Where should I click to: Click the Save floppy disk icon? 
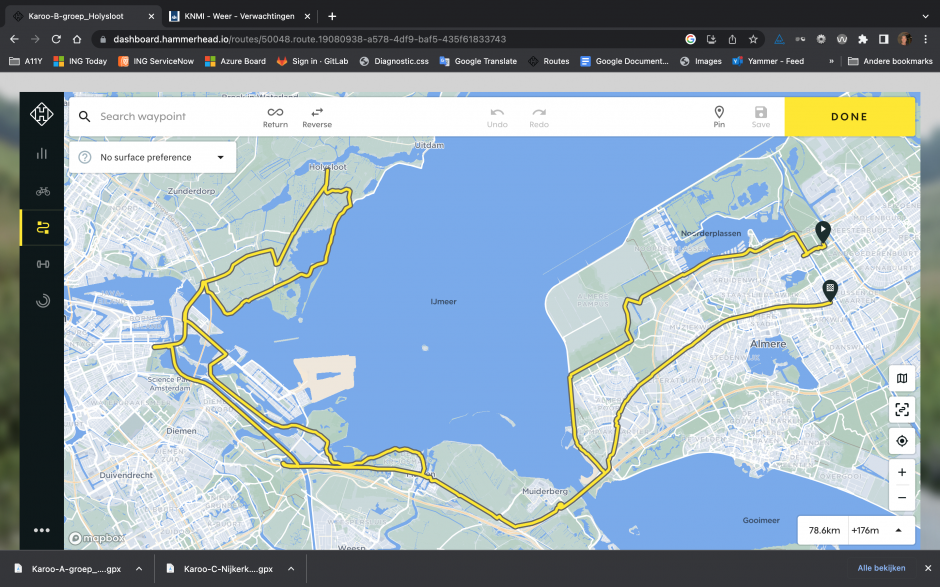click(761, 117)
